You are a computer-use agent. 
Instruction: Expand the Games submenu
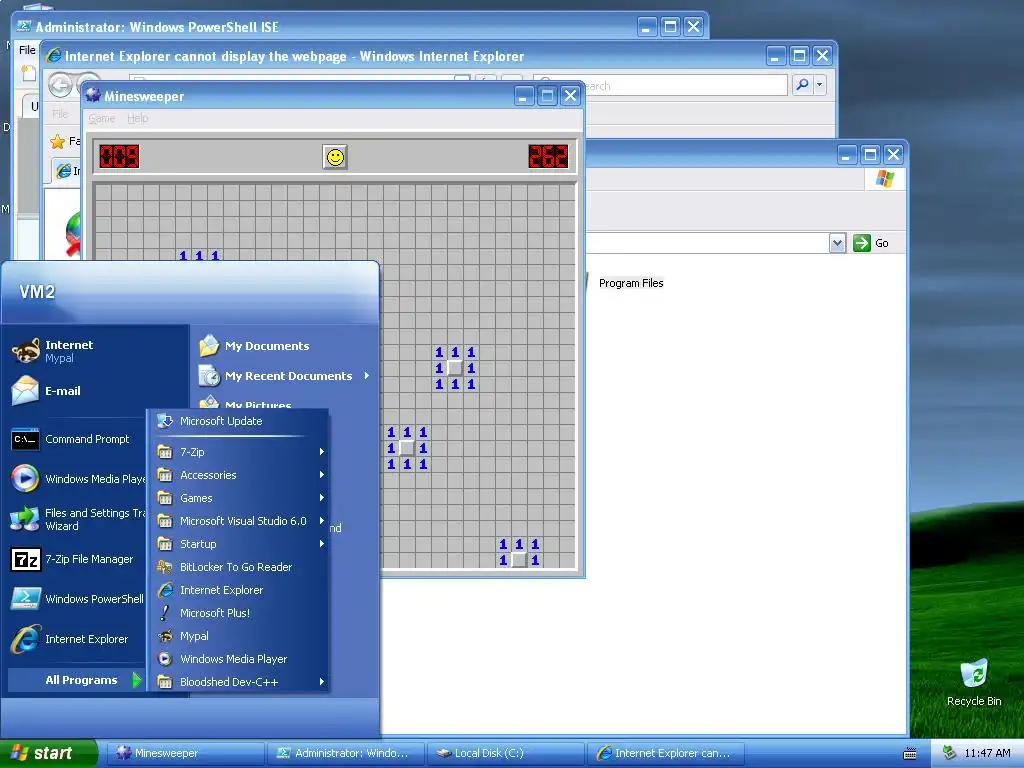coord(240,498)
